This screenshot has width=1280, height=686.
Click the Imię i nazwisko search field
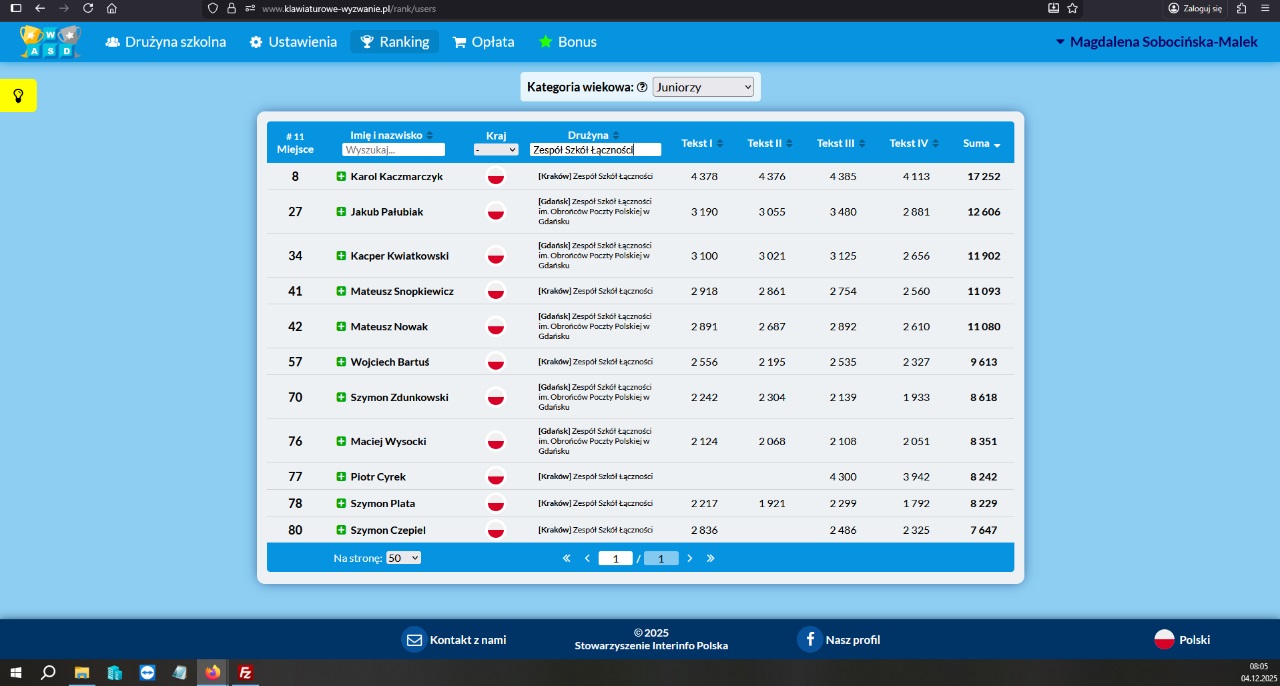(393, 150)
